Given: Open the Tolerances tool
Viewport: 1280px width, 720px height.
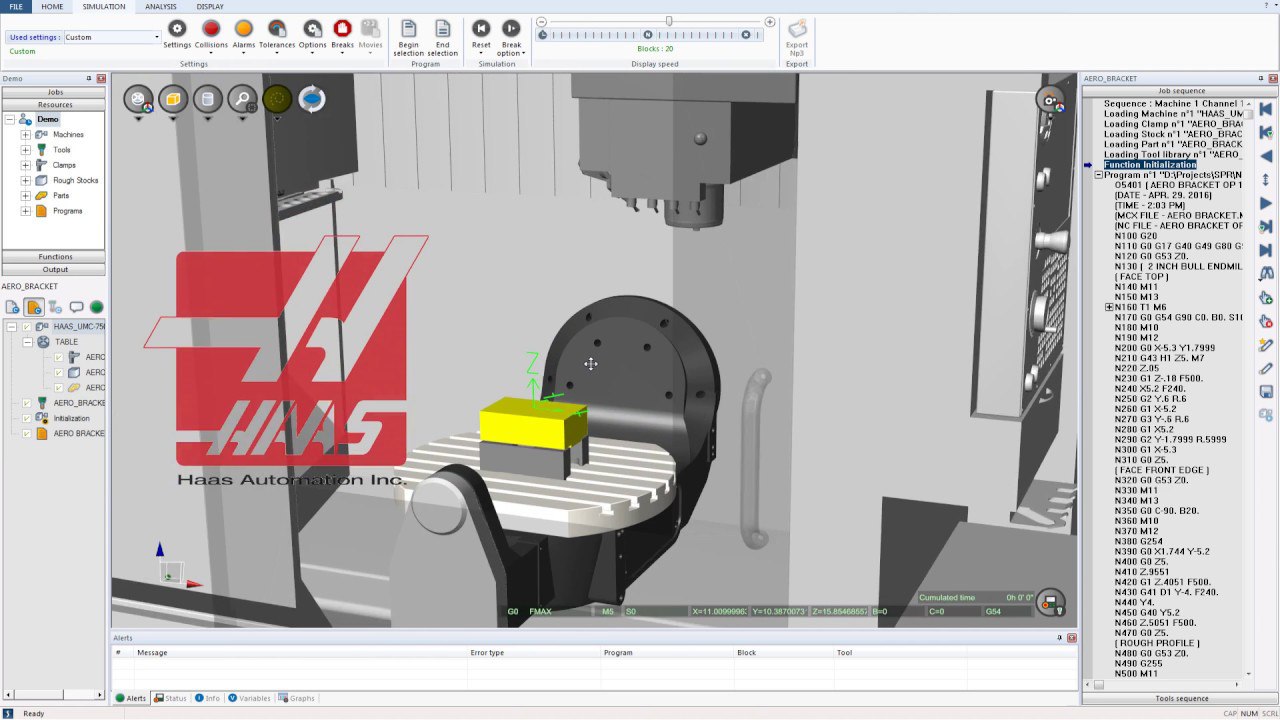Looking at the screenshot, I should point(277,29).
